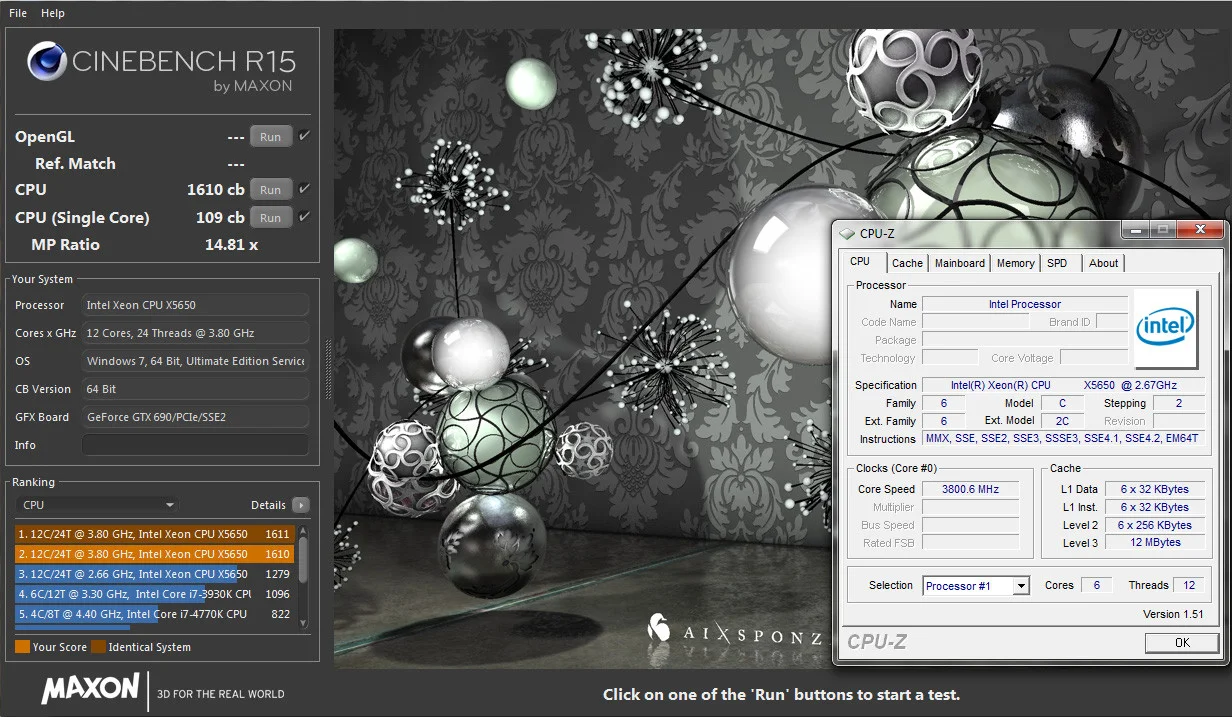Click the MP Ratio value "14.81 x"
The image size is (1232, 717).
231,244
